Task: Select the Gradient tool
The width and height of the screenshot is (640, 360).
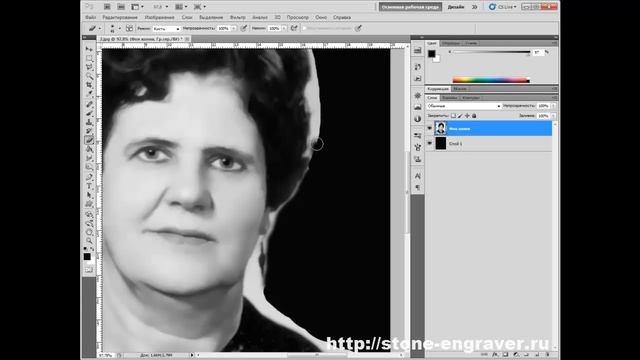Action: point(89,149)
